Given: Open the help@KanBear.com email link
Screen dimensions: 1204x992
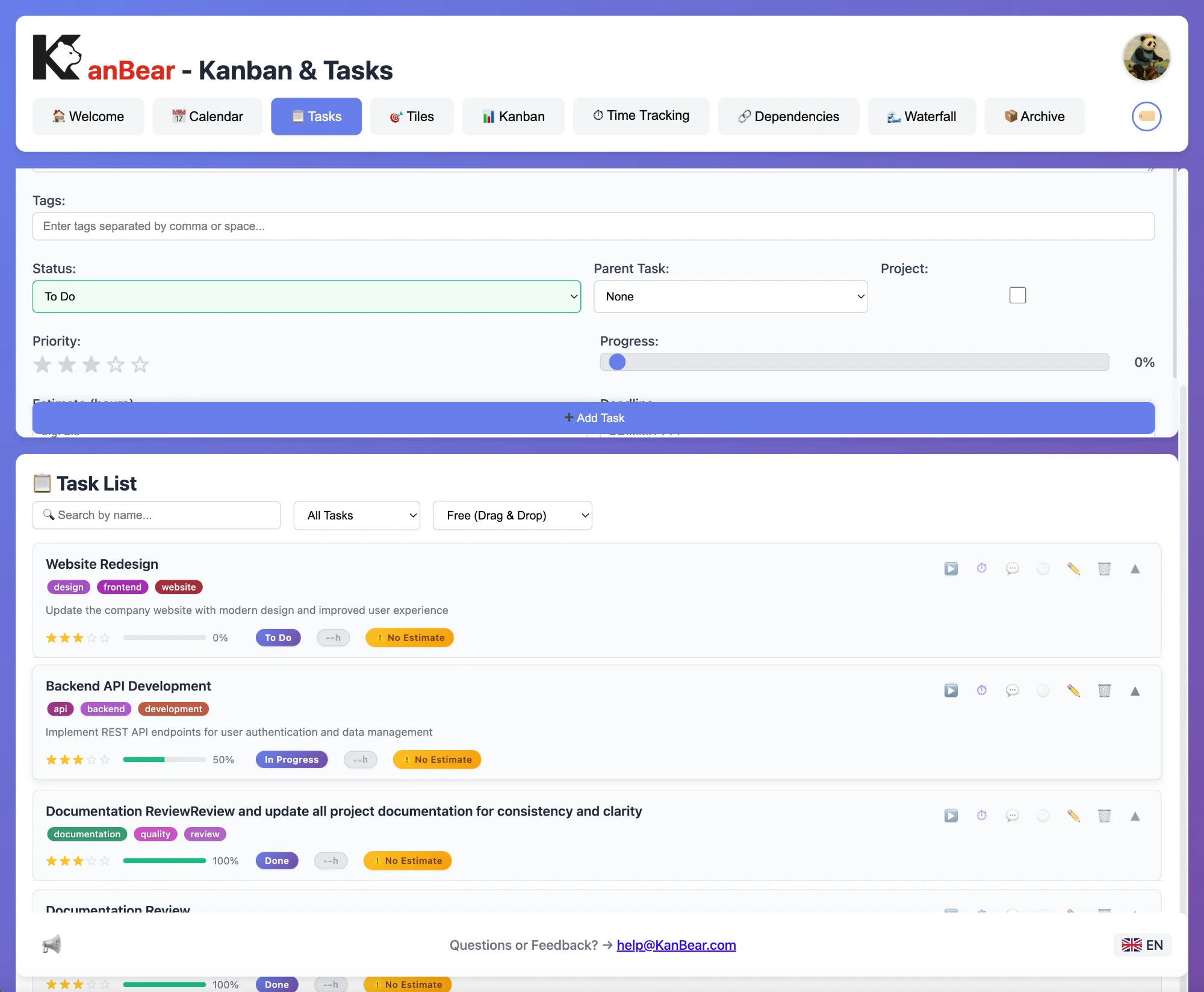Looking at the screenshot, I should coord(676,945).
